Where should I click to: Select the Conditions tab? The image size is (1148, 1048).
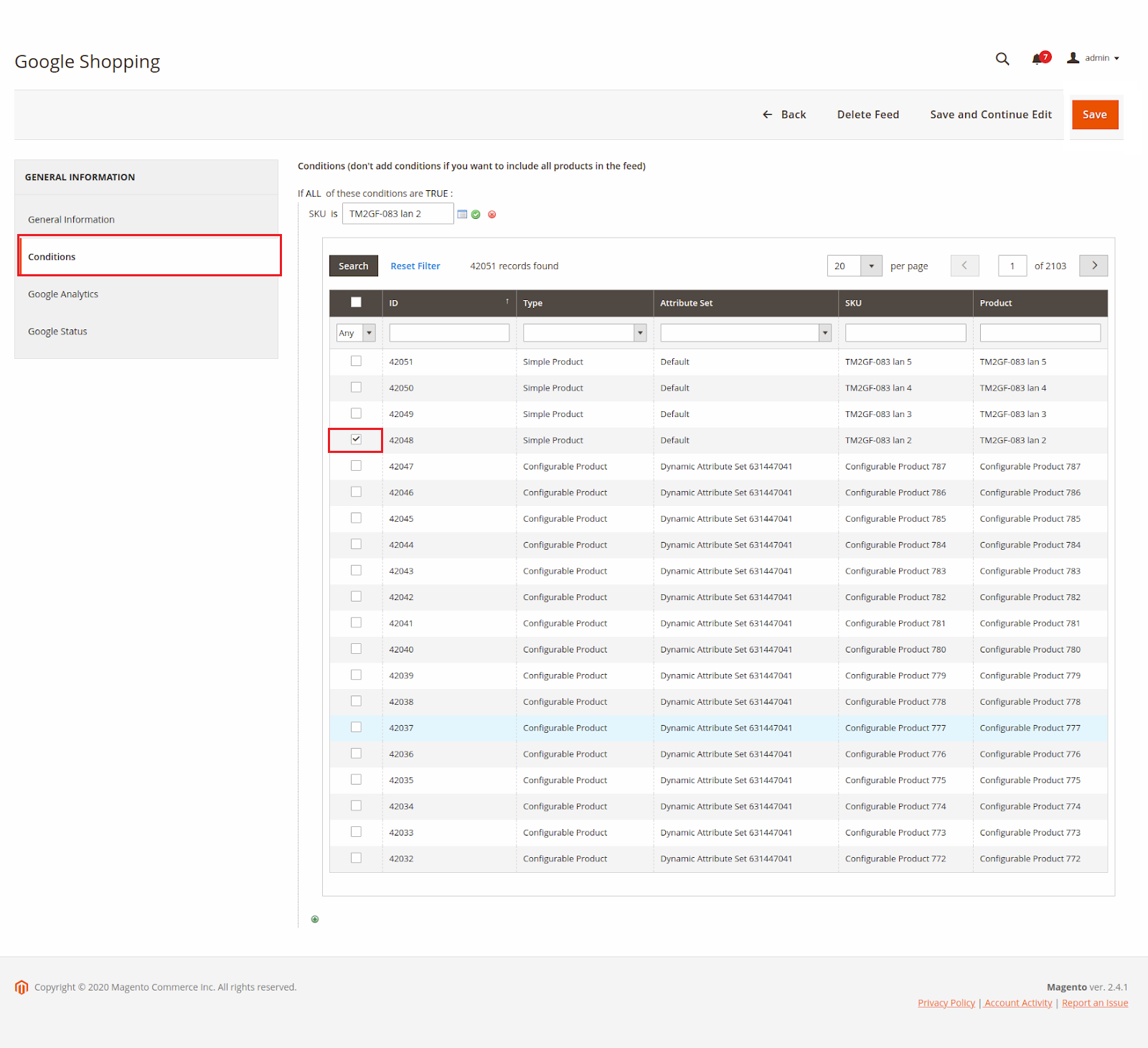(x=150, y=256)
